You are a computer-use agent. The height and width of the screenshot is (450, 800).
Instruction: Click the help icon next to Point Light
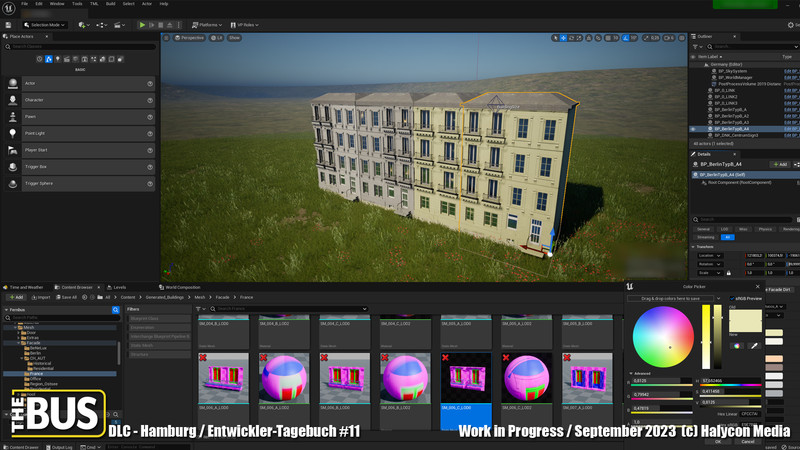coord(150,133)
